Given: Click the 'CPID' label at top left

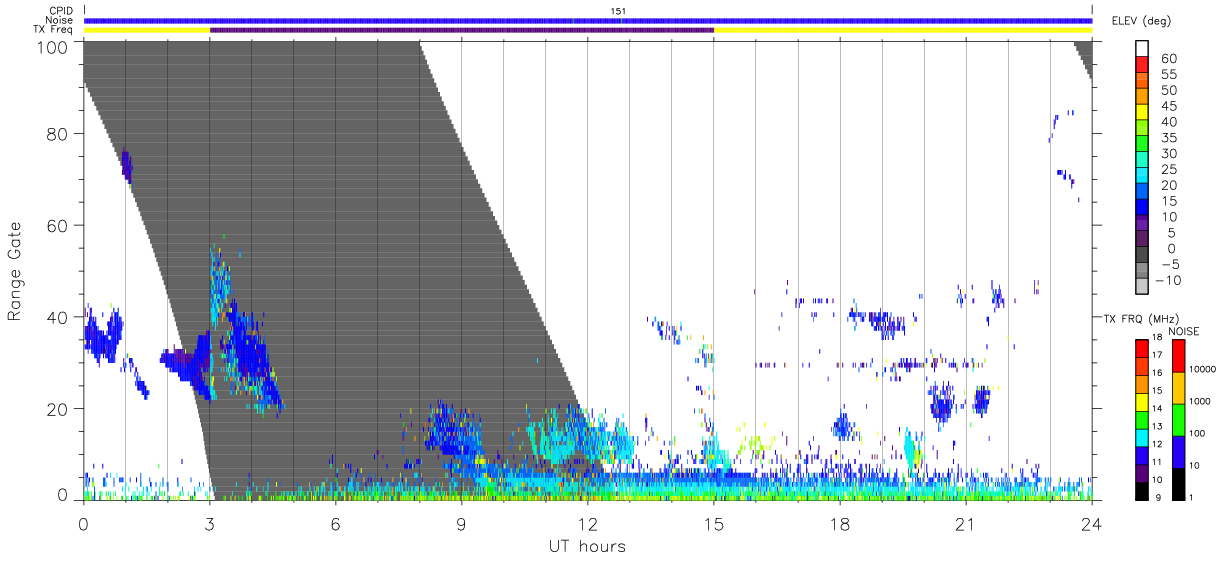Looking at the screenshot, I should click(62, 11).
